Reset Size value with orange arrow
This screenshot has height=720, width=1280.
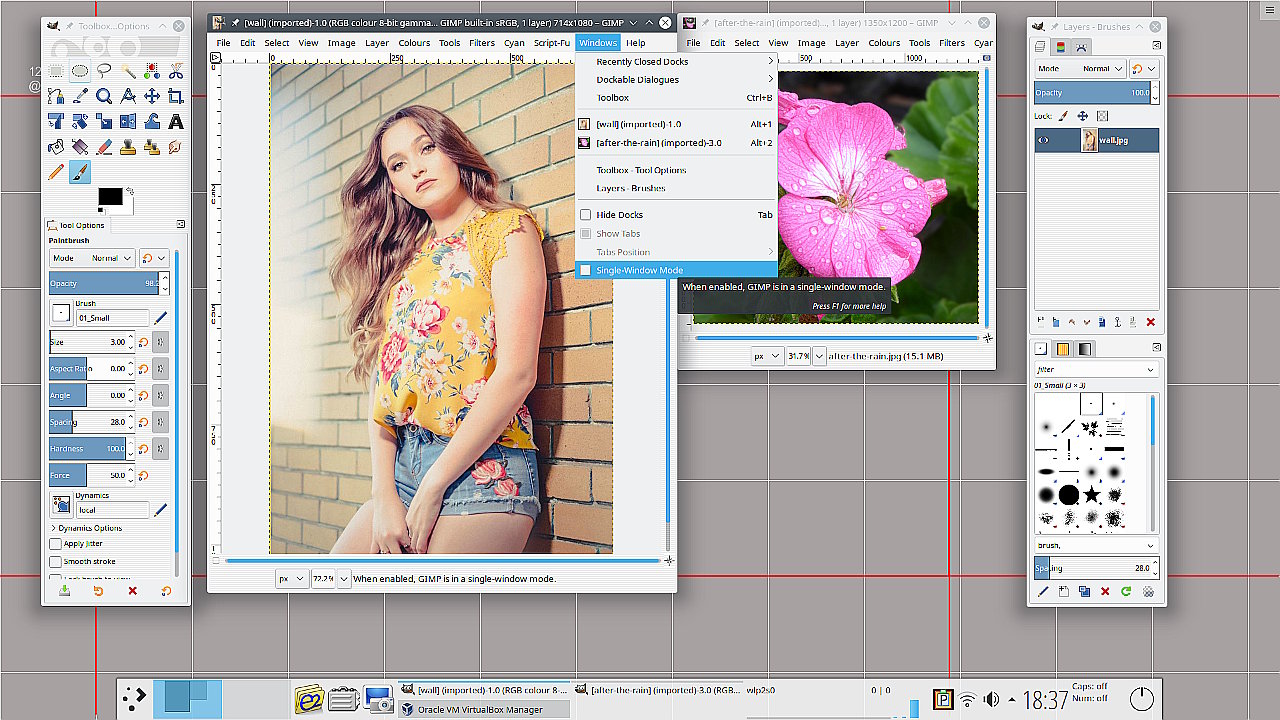tap(144, 342)
